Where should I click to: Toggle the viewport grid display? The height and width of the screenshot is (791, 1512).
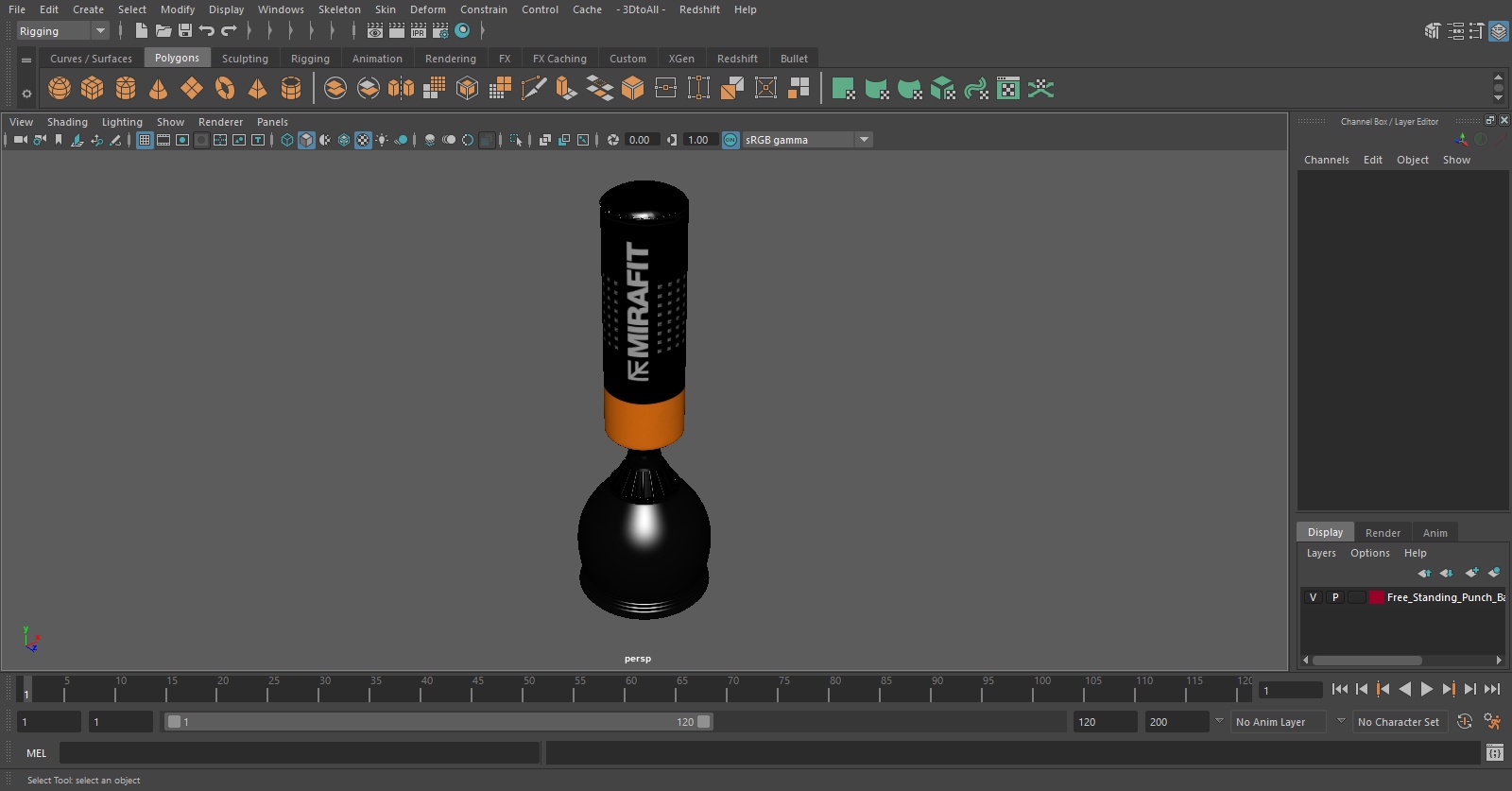[145, 140]
